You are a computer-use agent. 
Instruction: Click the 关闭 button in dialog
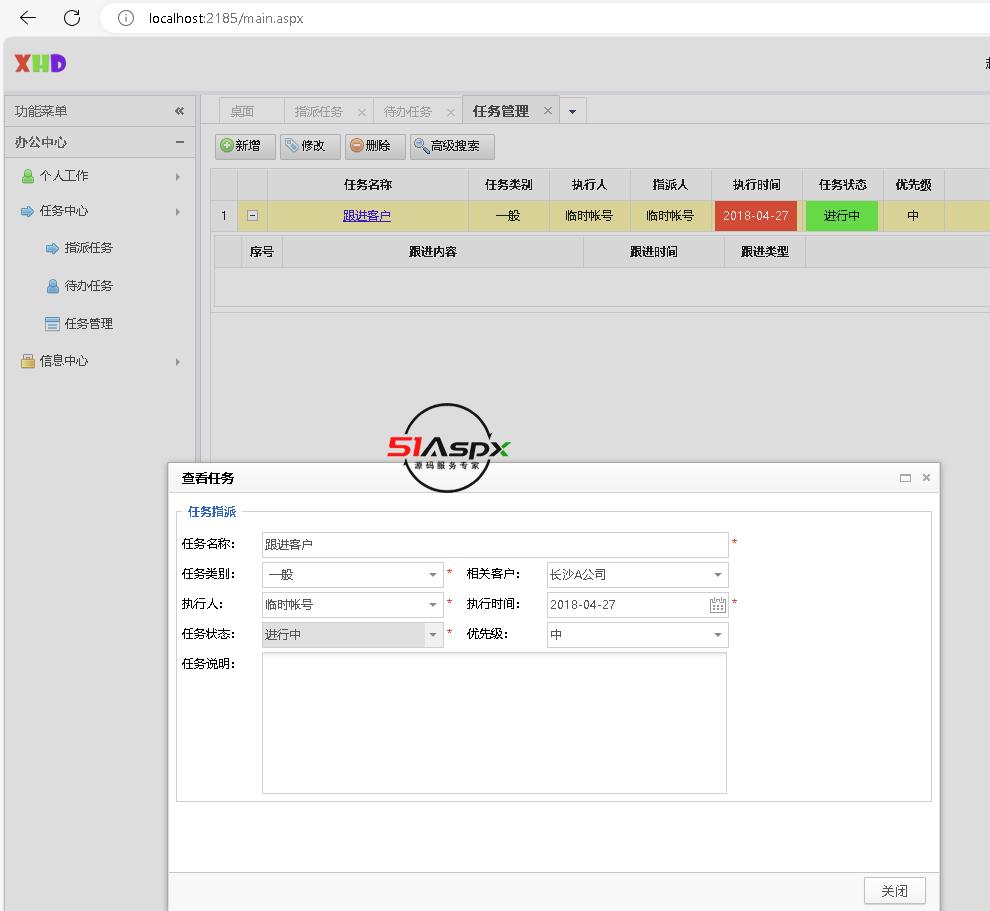click(894, 890)
